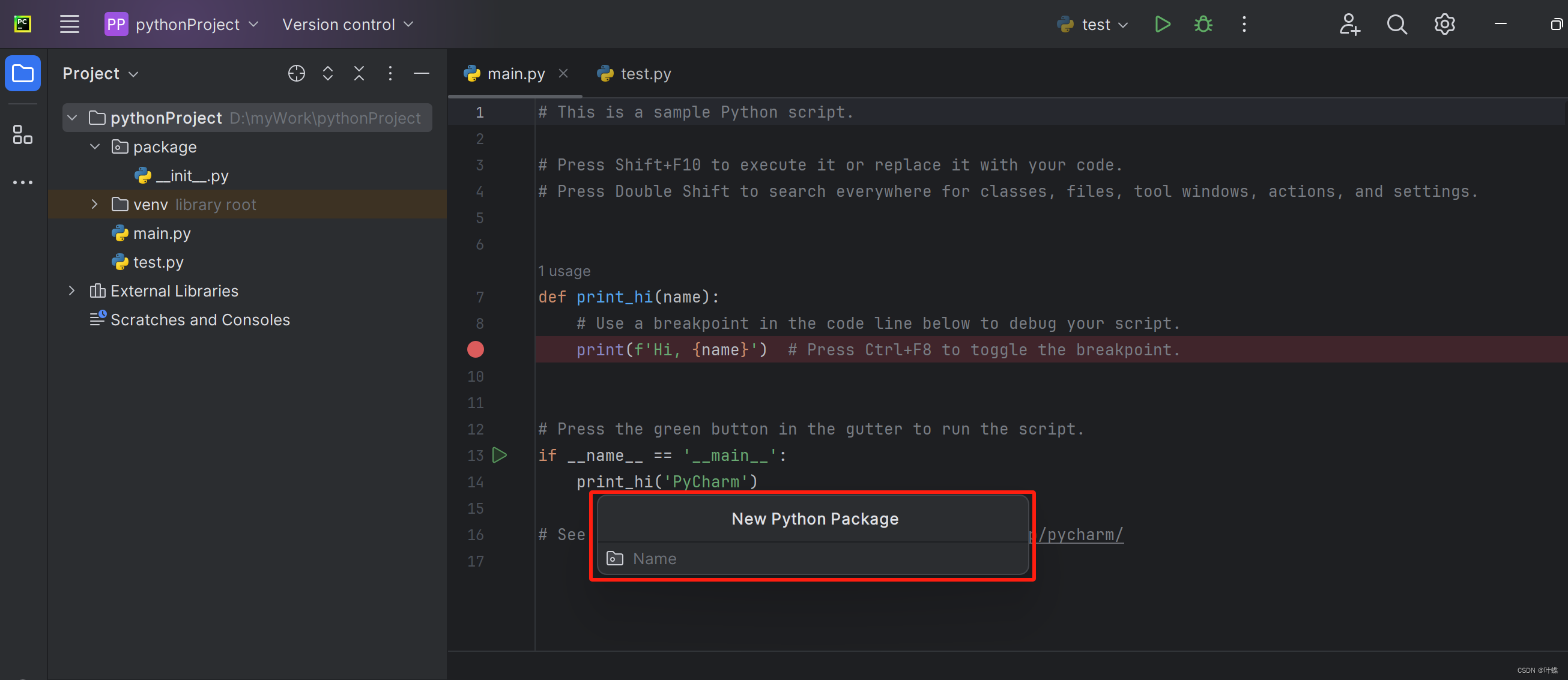Image resolution: width=1568 pixels, height=680 pixels.
Task: Hide the Project panel
Action: pyautogui.click(x=421, y=74)
